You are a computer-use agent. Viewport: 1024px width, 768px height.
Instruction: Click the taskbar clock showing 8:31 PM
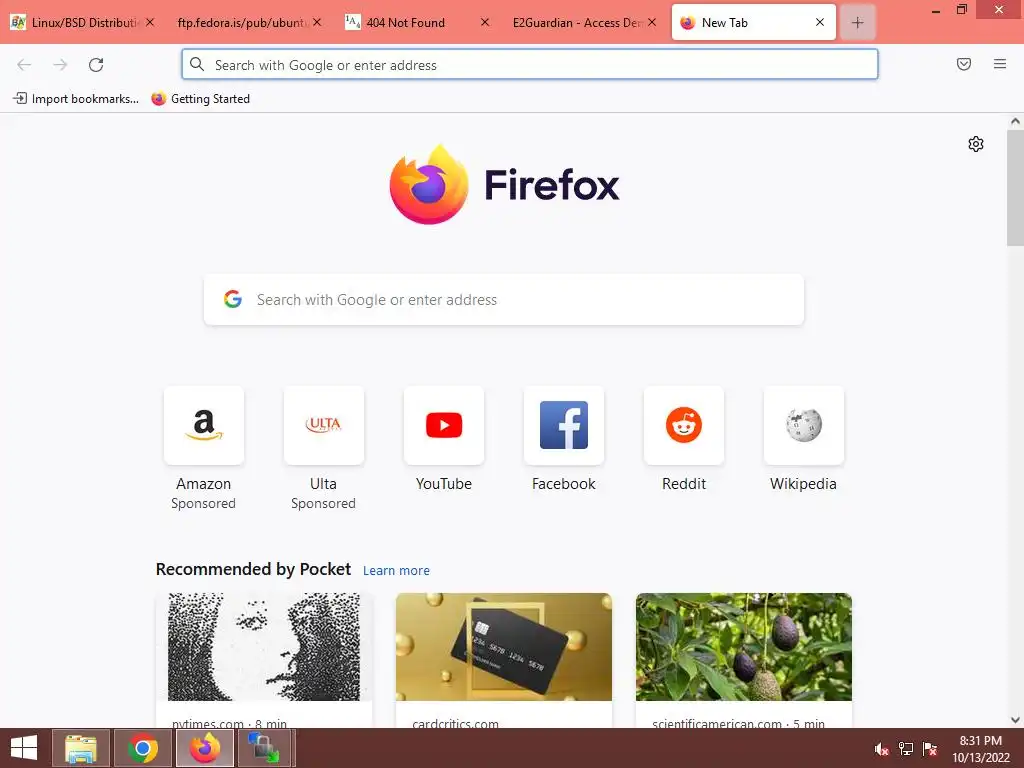click(x=980, y=749)
